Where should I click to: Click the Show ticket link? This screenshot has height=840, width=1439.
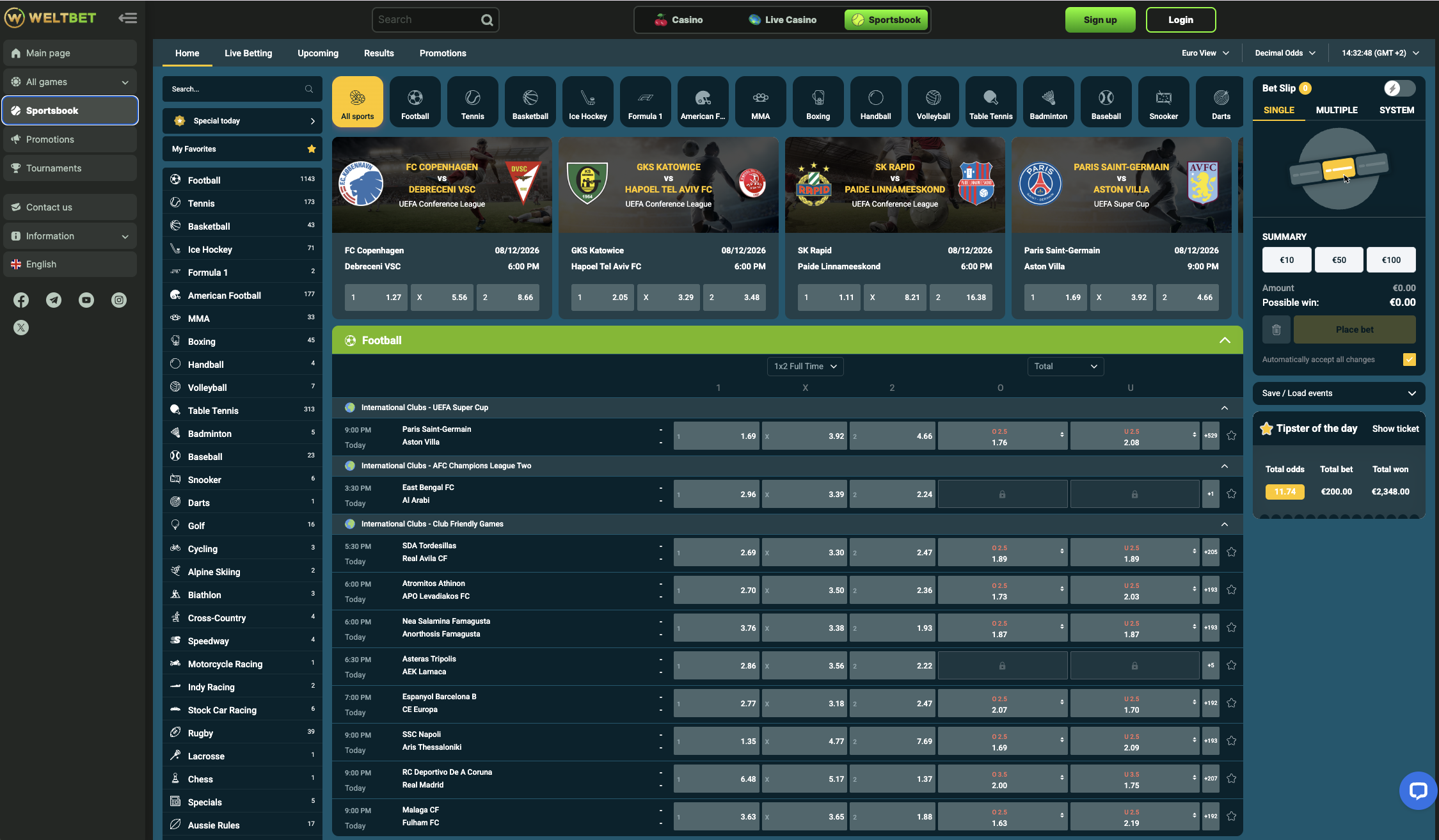click(x=1395, y=429)
